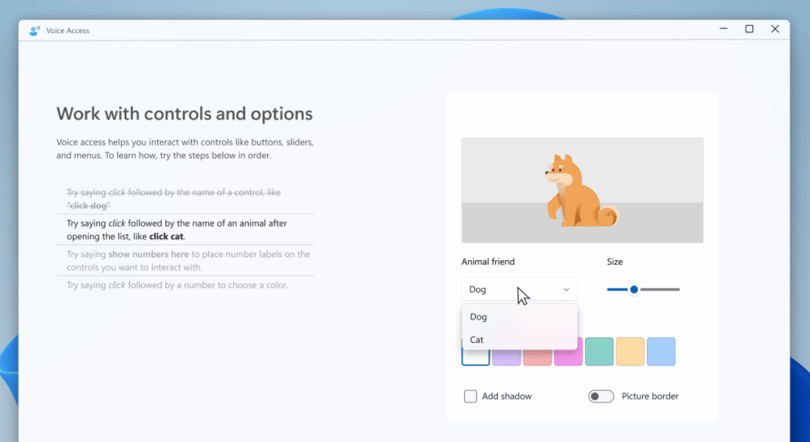The height and width of the screenshot is (442, 810).
Task: Choose the light orange color swatch
Action: click(630, 352)
